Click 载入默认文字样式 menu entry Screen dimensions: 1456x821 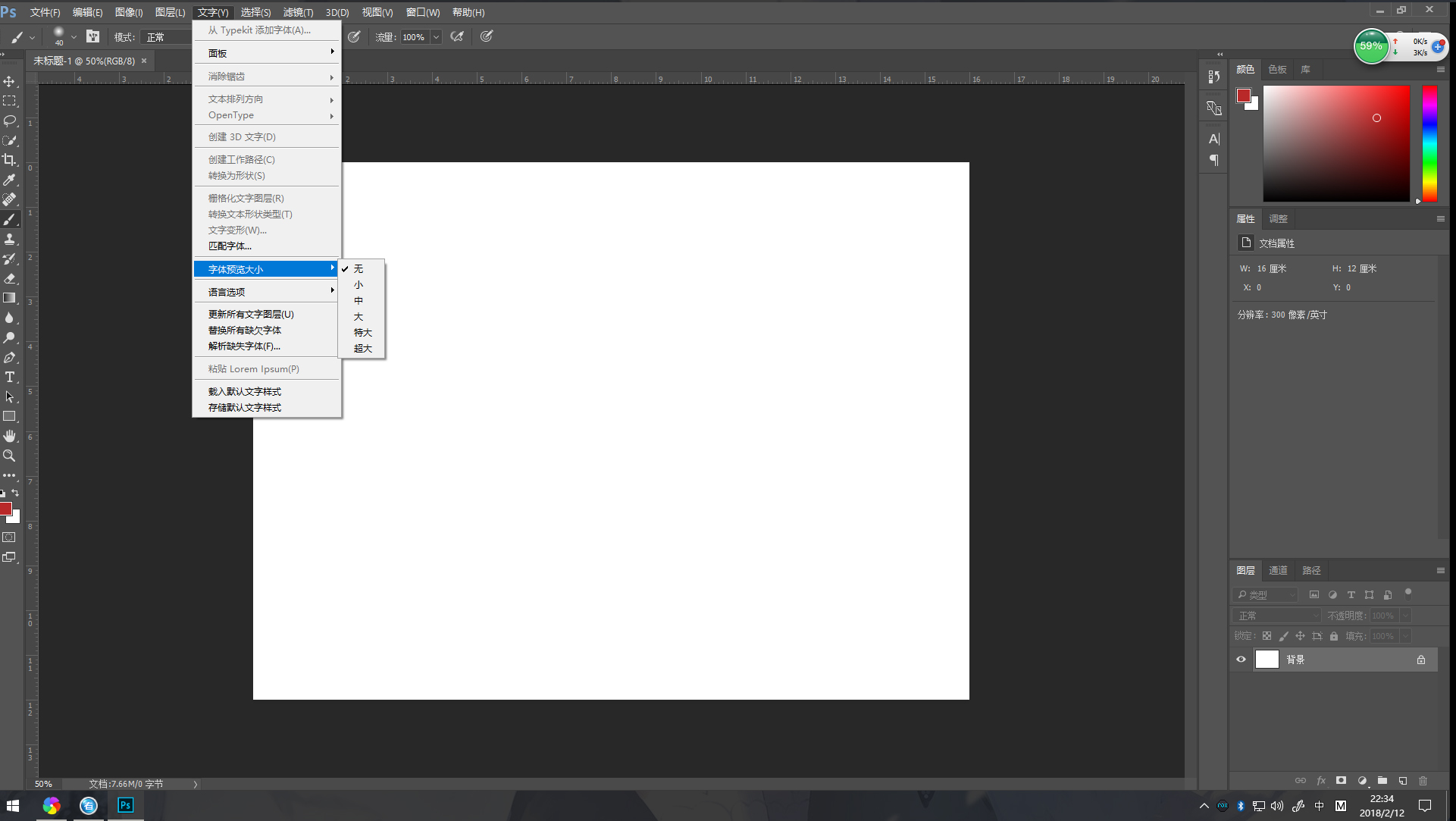point(244,392)
